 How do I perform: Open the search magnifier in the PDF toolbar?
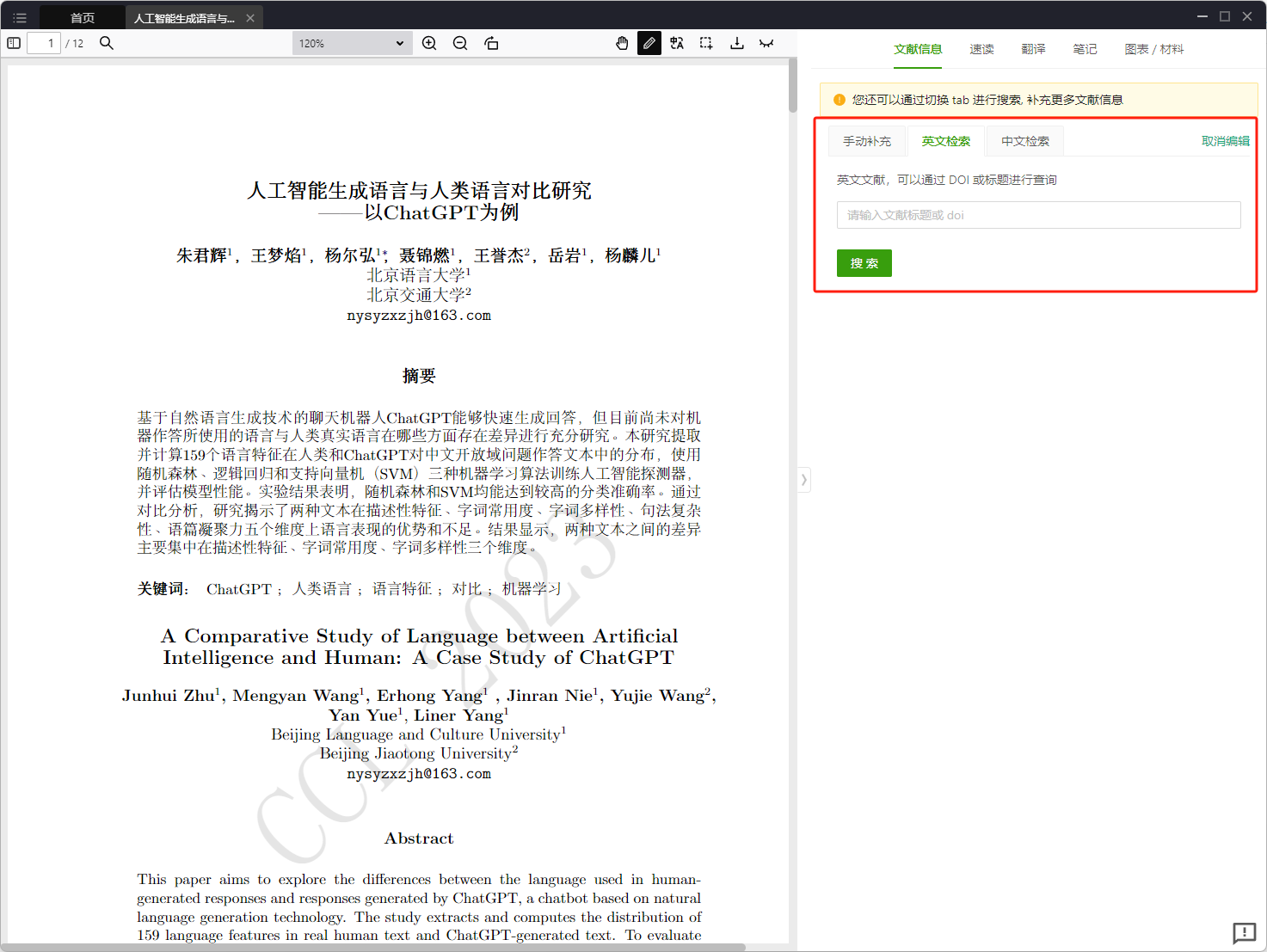pos(107,43)
